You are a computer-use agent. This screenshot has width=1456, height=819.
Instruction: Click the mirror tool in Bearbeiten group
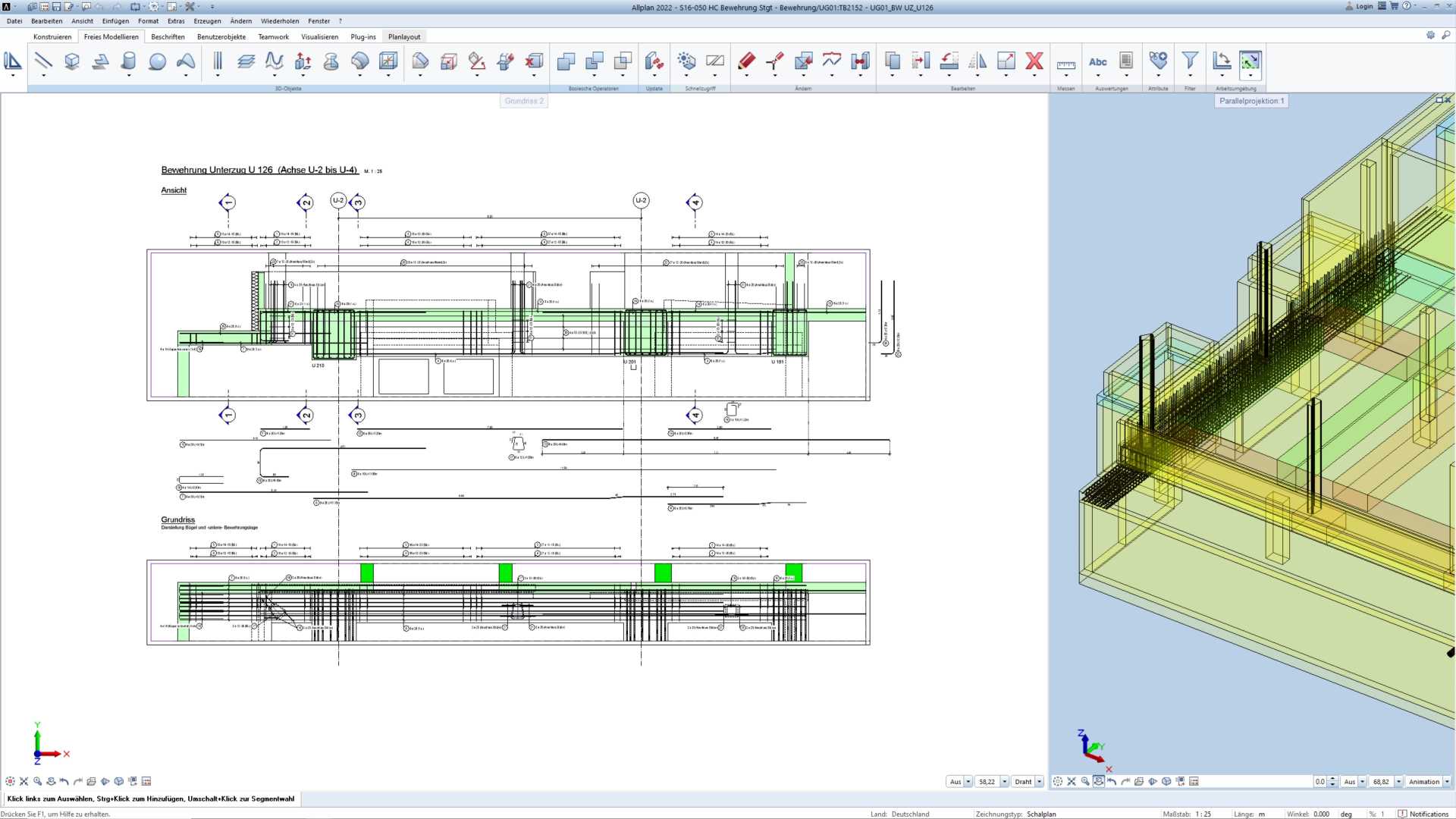tap(977, 61)
